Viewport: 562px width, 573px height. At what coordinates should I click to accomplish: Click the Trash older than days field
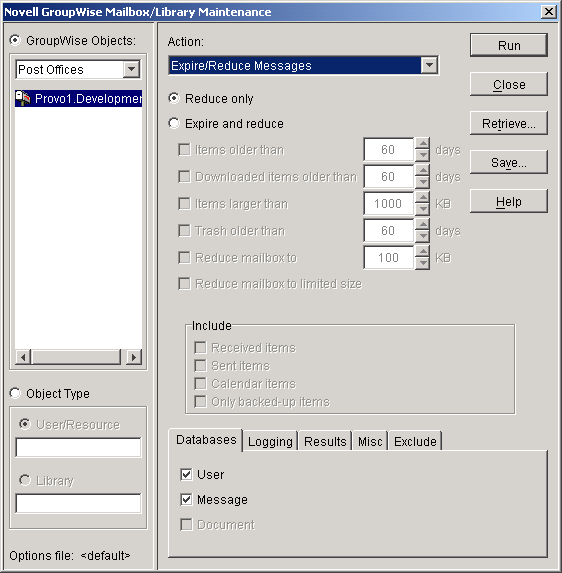click(x=388, y=231)
